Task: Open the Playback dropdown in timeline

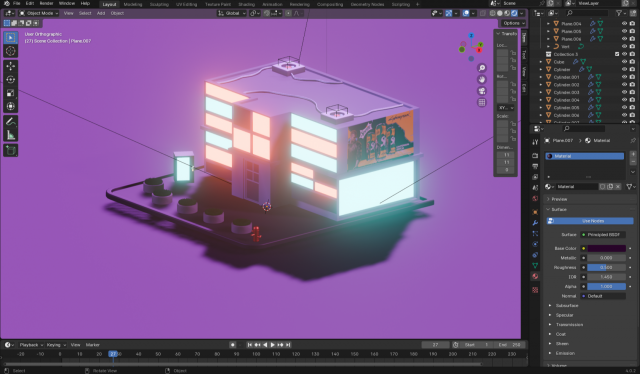Action: [31, 345]
